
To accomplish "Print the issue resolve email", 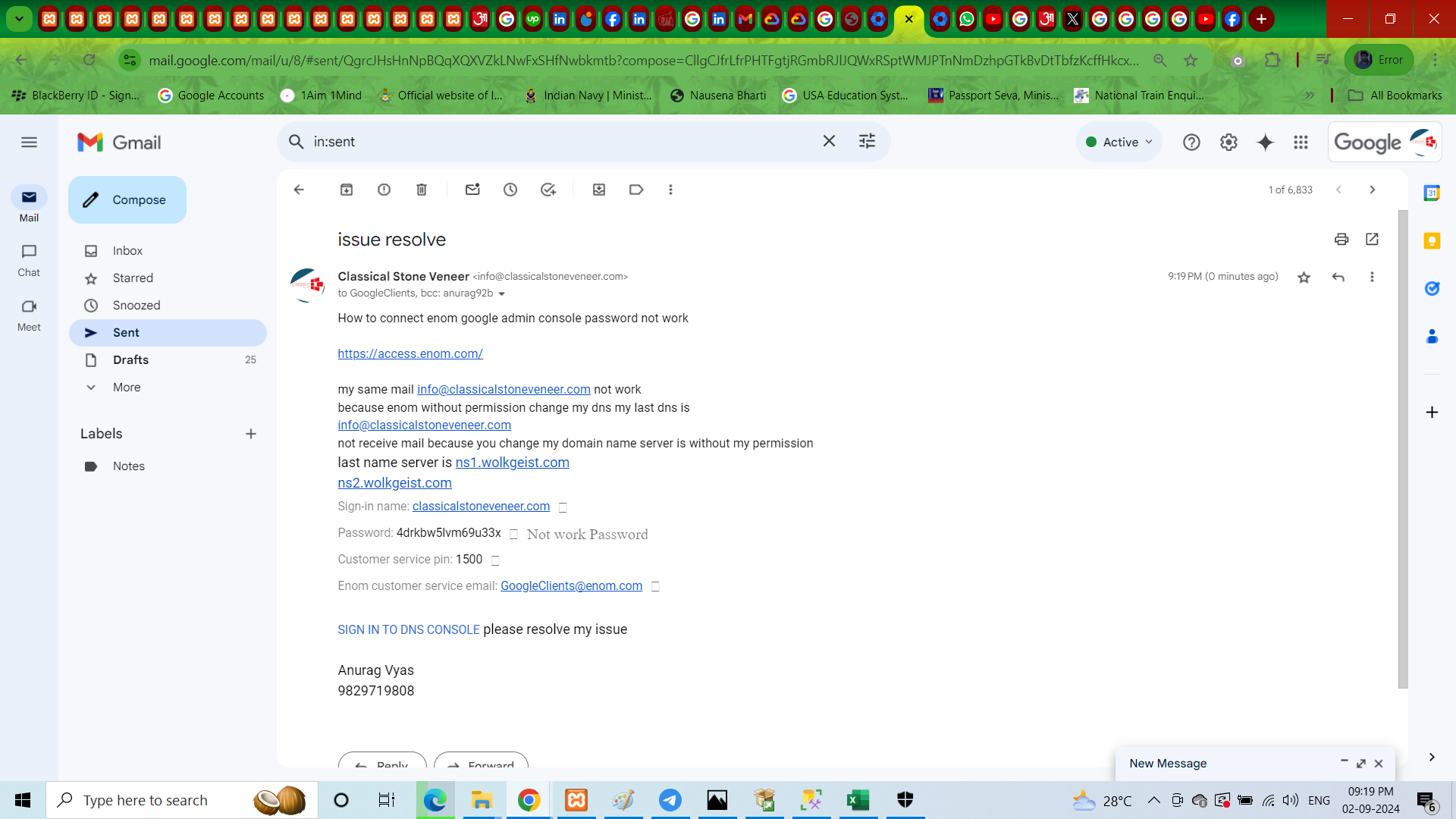I will point(1341,240).
